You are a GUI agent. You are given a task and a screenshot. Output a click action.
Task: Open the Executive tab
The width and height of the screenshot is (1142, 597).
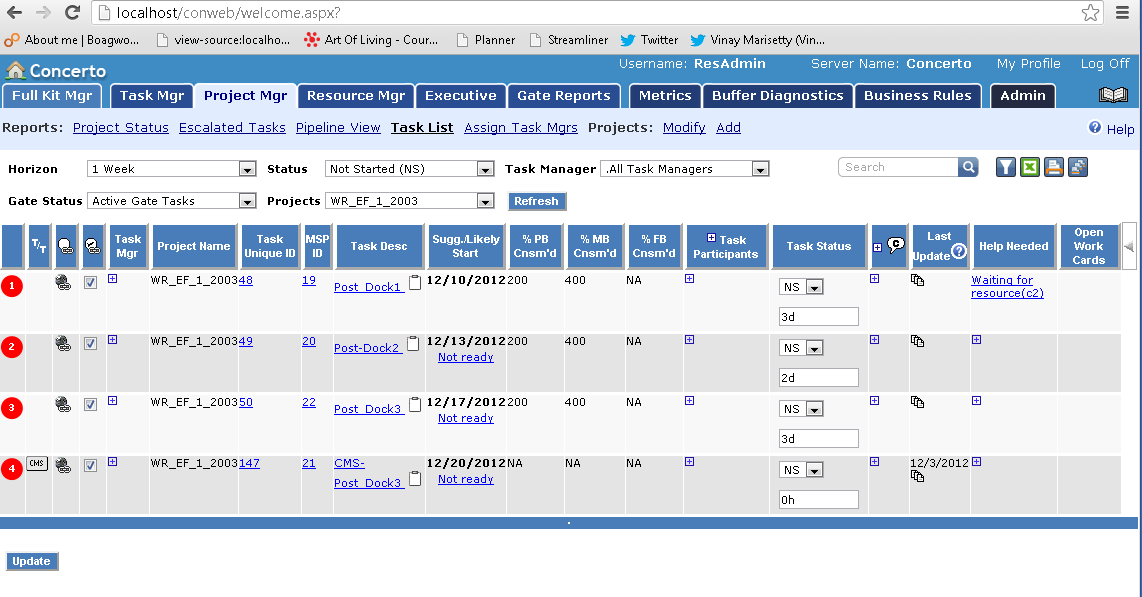[x=461, y=95]
